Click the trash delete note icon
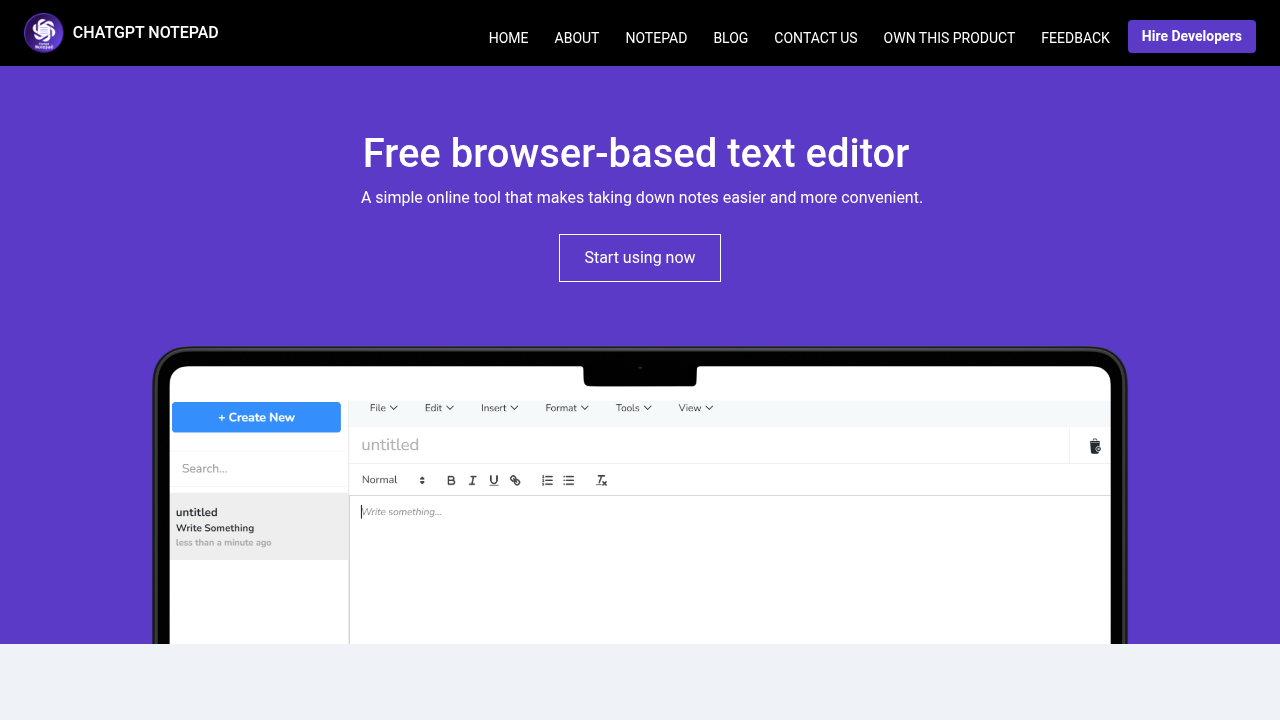Image resolution: width=1280 pixels, height=720 pixels. tap(1095, 446)
